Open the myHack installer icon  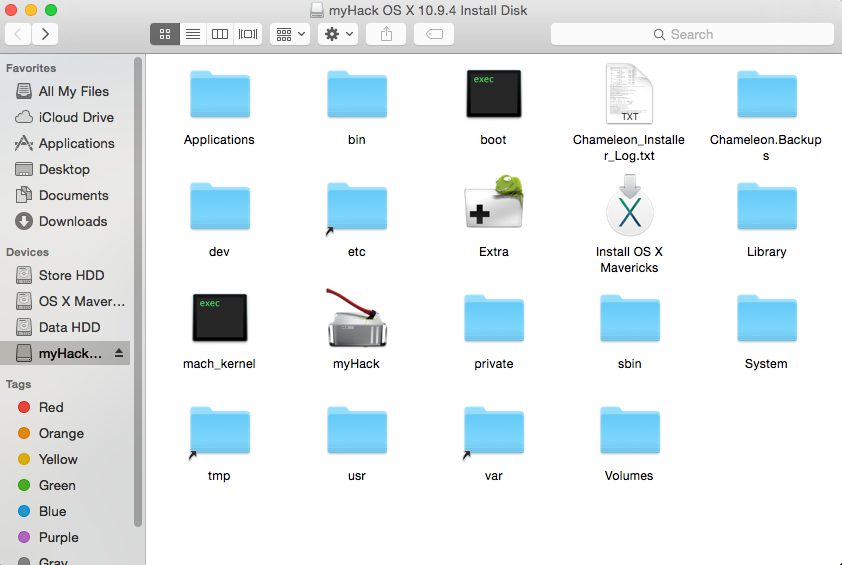pos(356,318)
